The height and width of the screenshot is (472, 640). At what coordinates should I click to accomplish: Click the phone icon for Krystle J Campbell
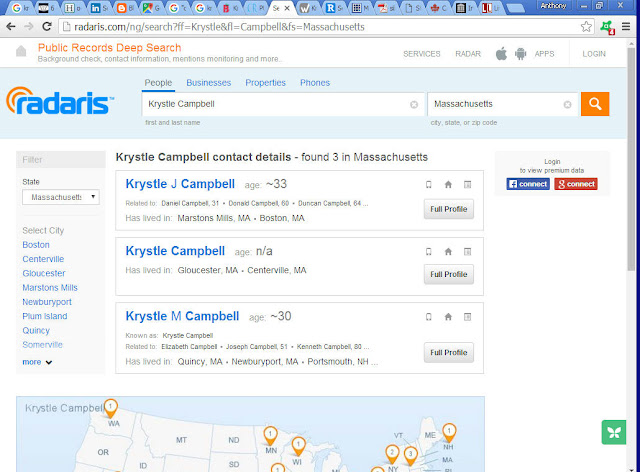pyautogui.click(x=429, y=185)
